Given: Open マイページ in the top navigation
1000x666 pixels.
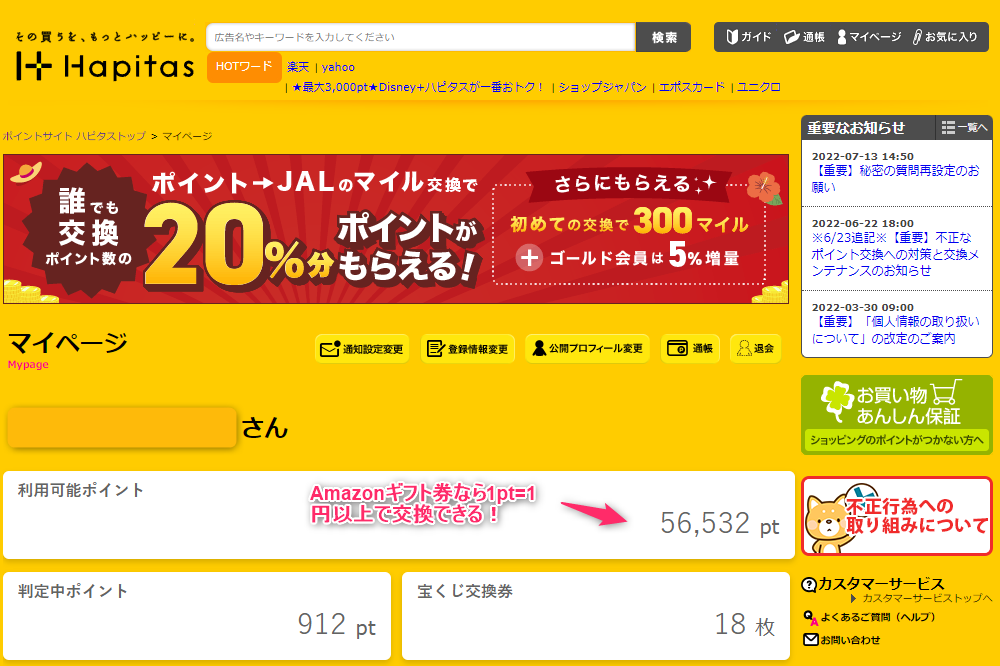Looking at the screenshot, I should tap(869, 37).
